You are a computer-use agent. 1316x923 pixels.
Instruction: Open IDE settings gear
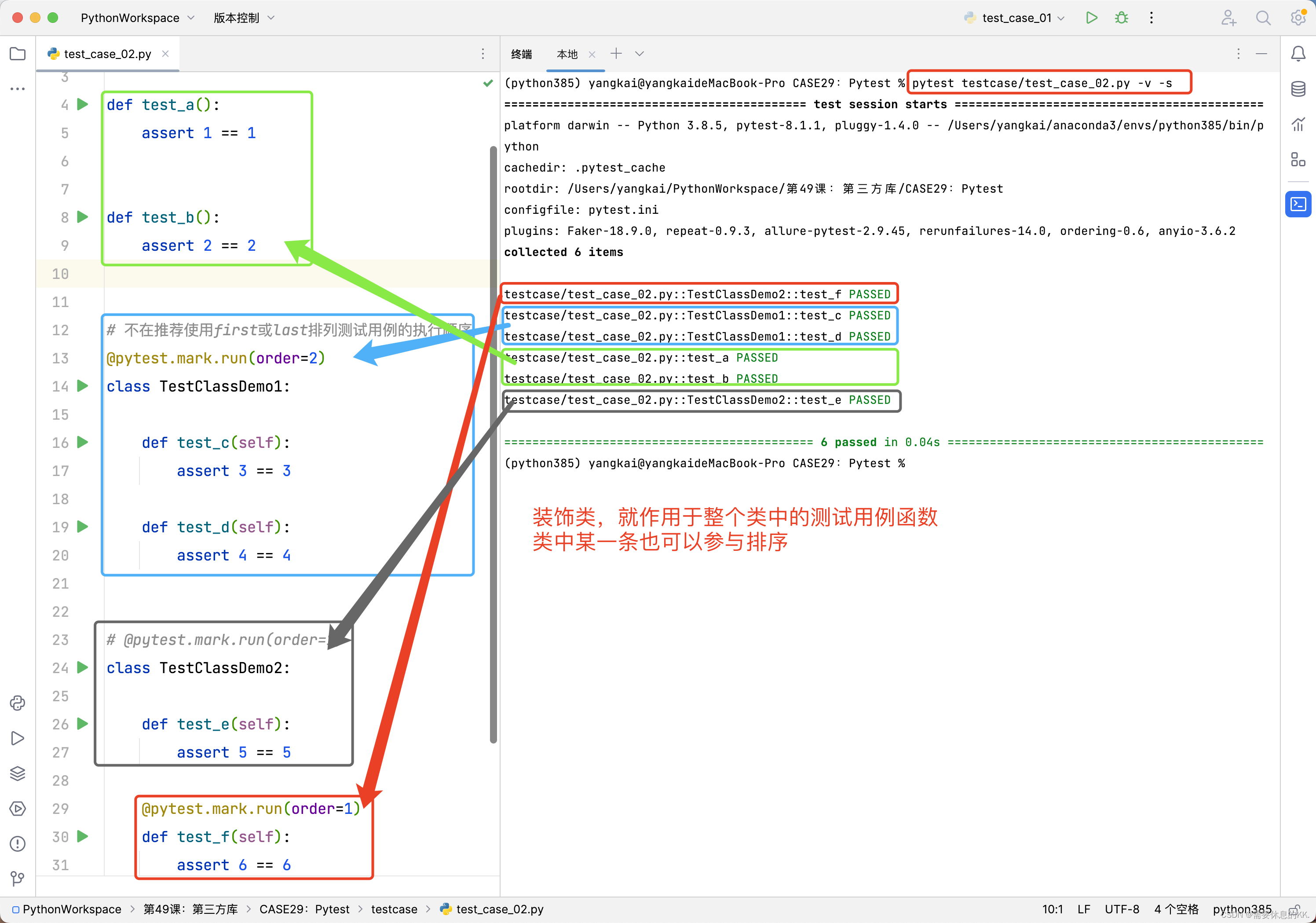(x=1298, y=18)
